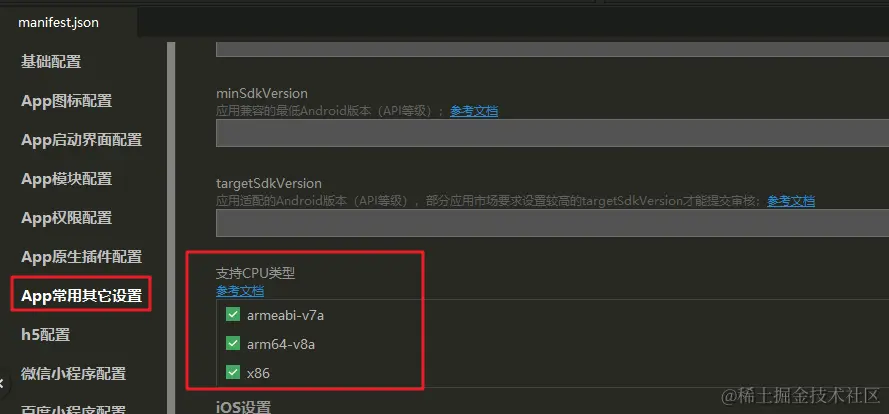Click the sidebar collapse arrow icon
Image resolution: width=889 pixels, height=414 pixels.
[3, 383]
